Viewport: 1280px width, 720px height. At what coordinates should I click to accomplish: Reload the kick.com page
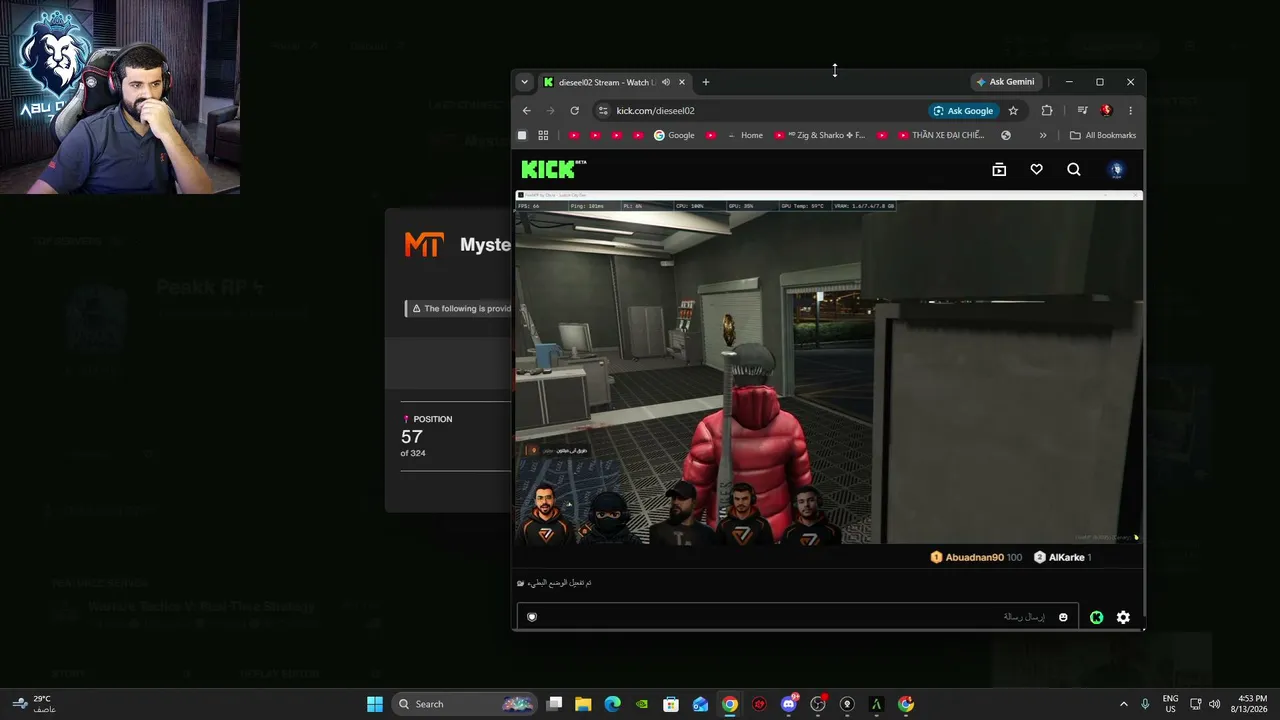[x=575, y=111]
